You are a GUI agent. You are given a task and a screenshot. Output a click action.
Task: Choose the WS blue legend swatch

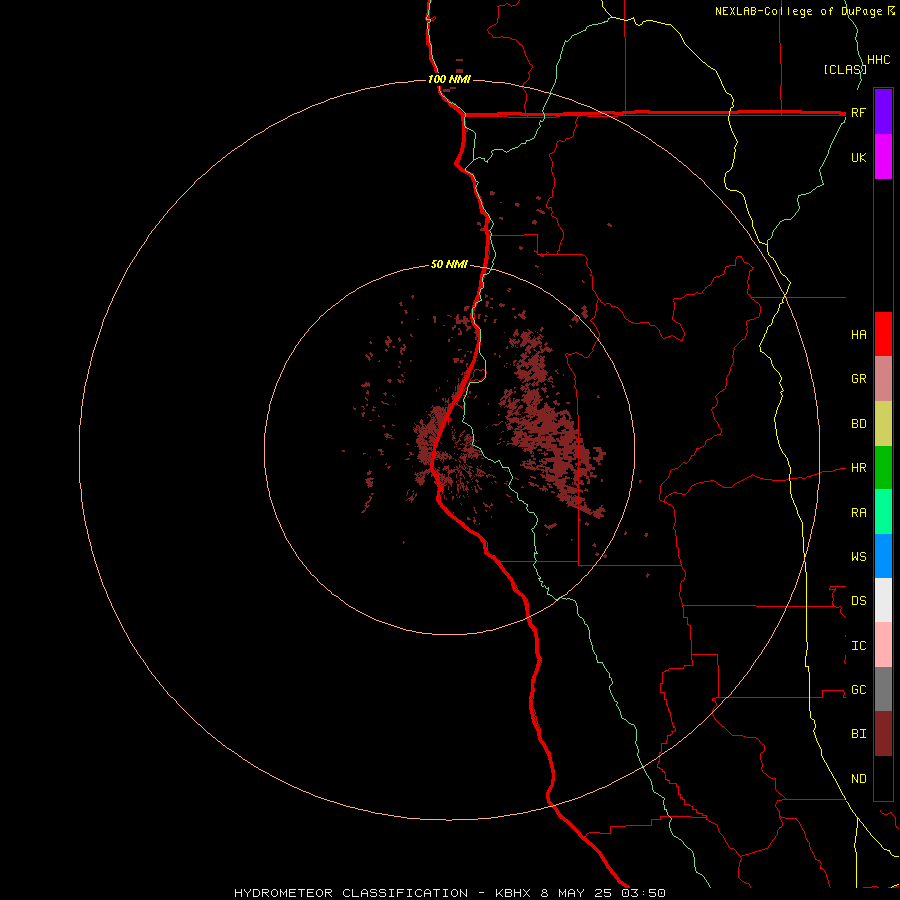click(883, 556)
